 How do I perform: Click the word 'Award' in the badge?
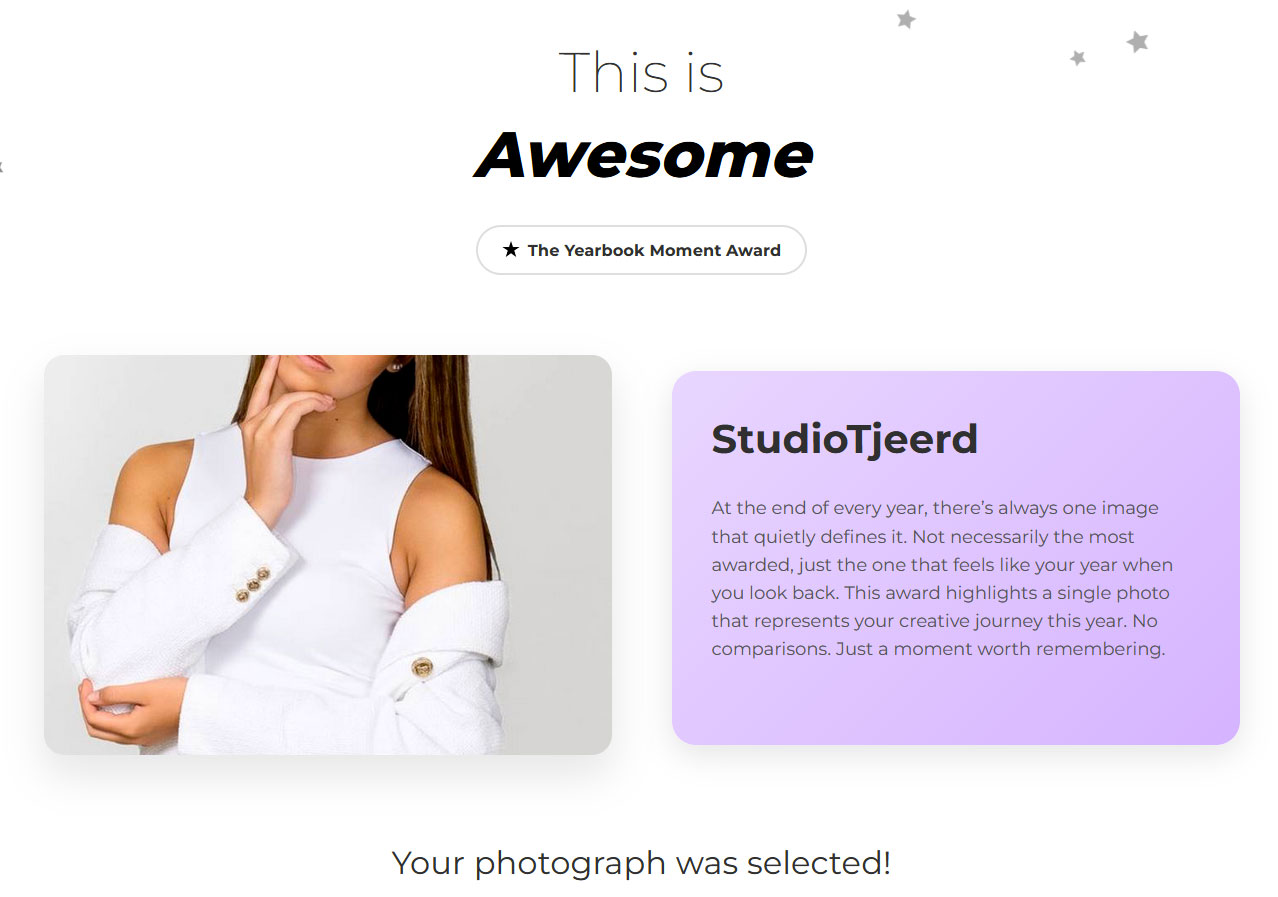tap(753, 250)
